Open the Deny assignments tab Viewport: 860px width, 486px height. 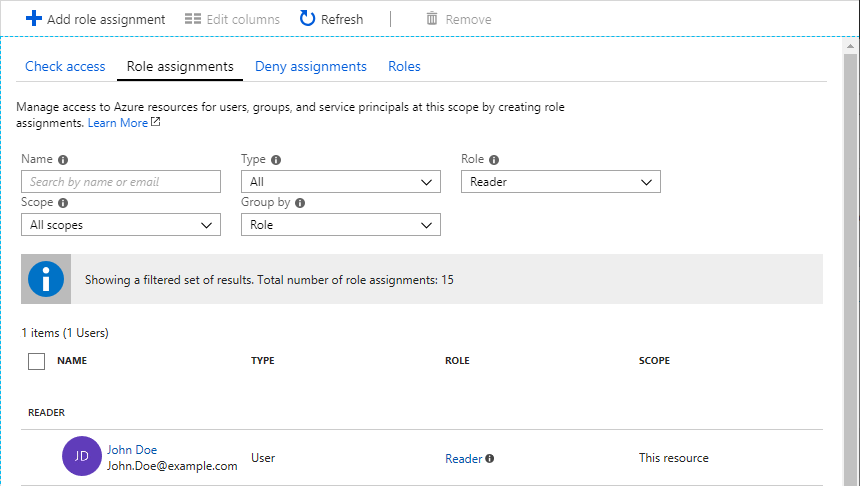pos(311,67)
